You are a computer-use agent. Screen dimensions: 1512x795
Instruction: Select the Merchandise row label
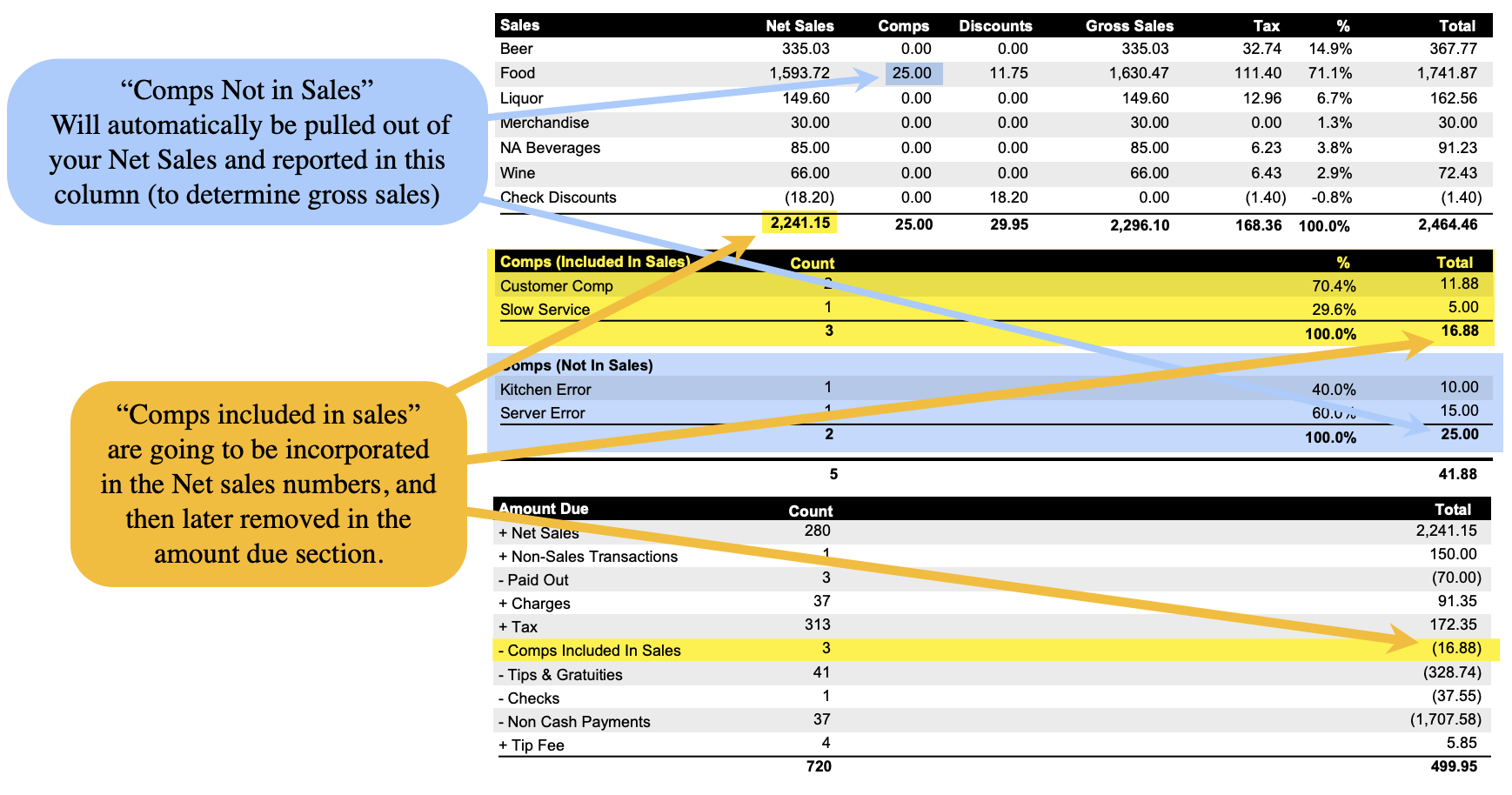click(545, 123)
